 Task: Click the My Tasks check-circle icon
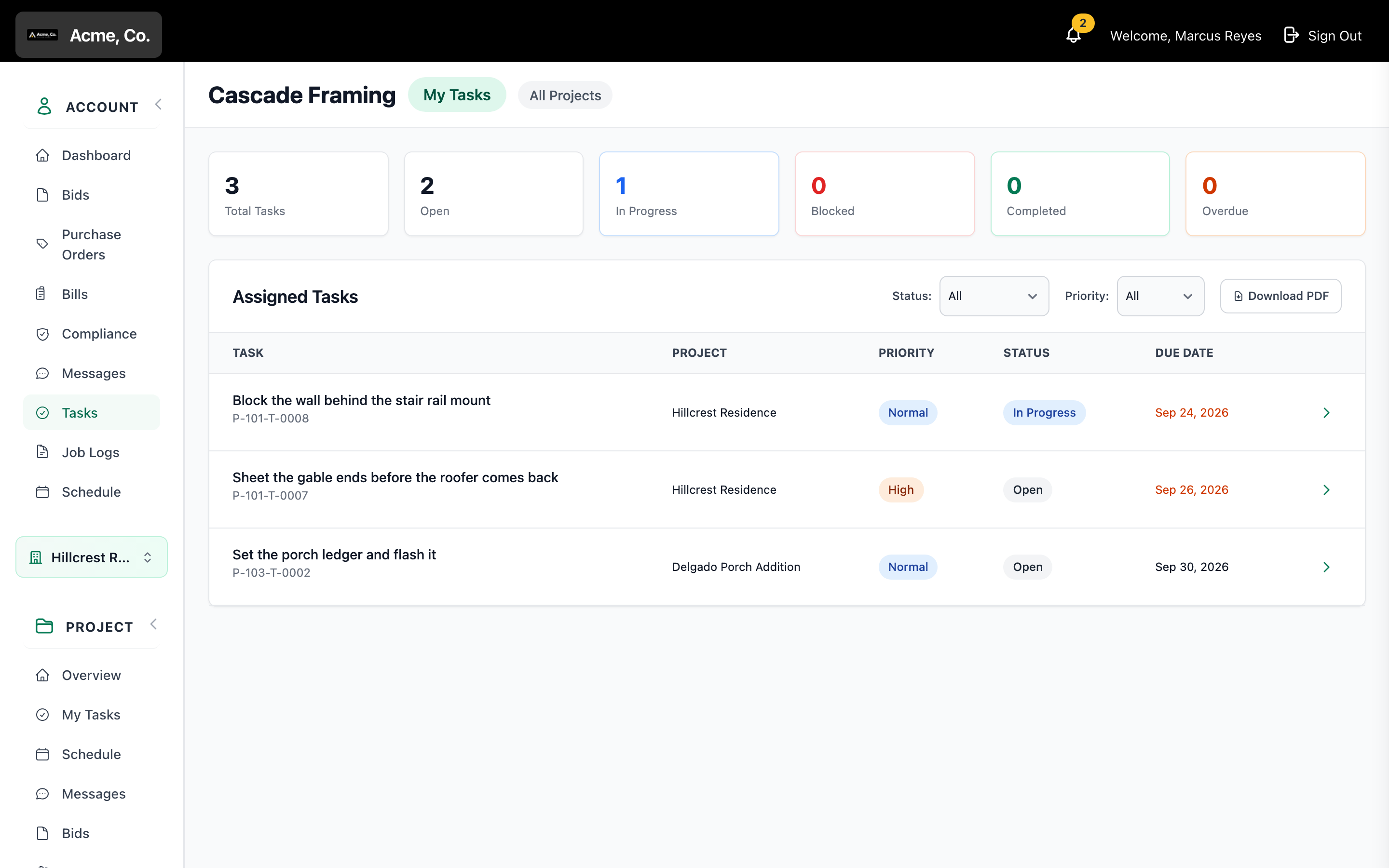pos(42,715)
